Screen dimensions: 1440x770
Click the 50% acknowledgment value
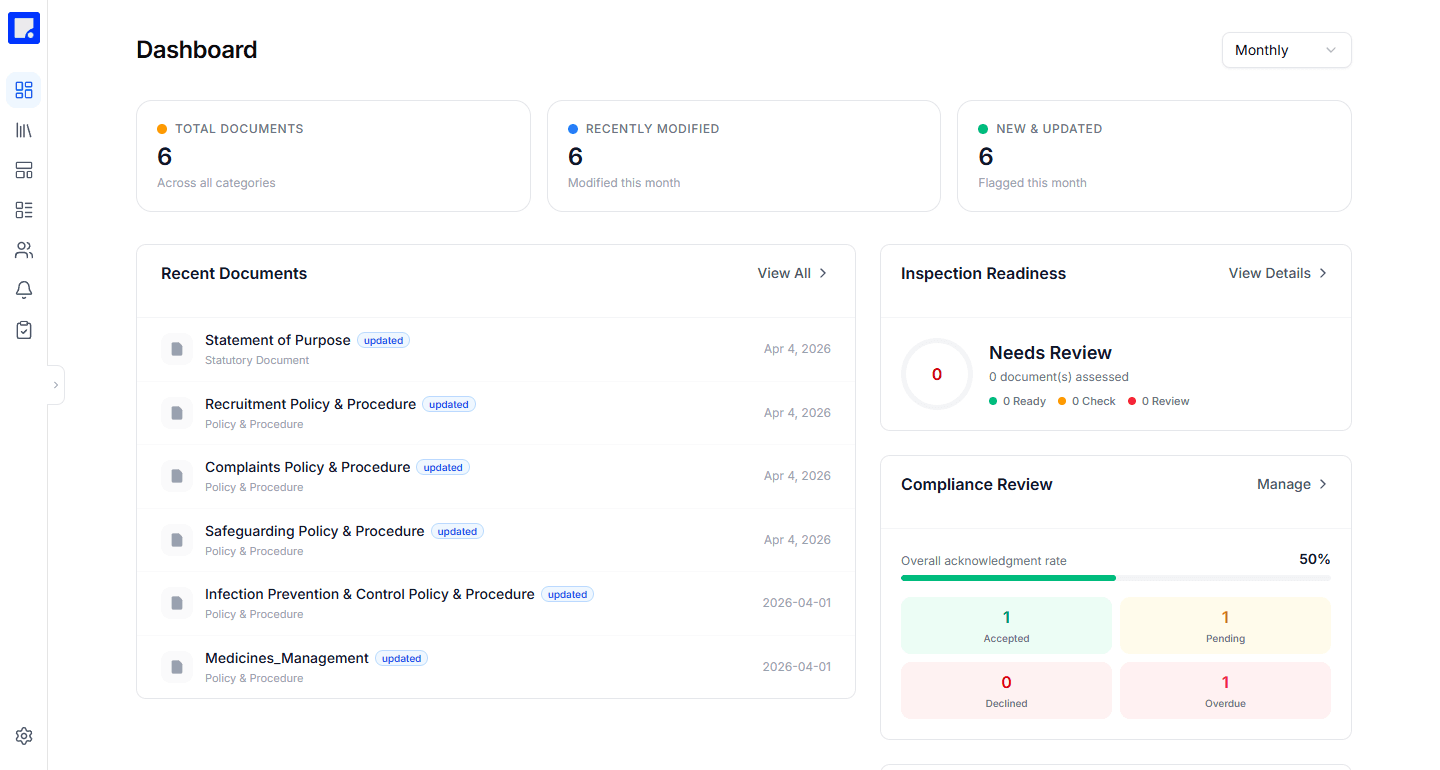click(x=1314, y=559)
